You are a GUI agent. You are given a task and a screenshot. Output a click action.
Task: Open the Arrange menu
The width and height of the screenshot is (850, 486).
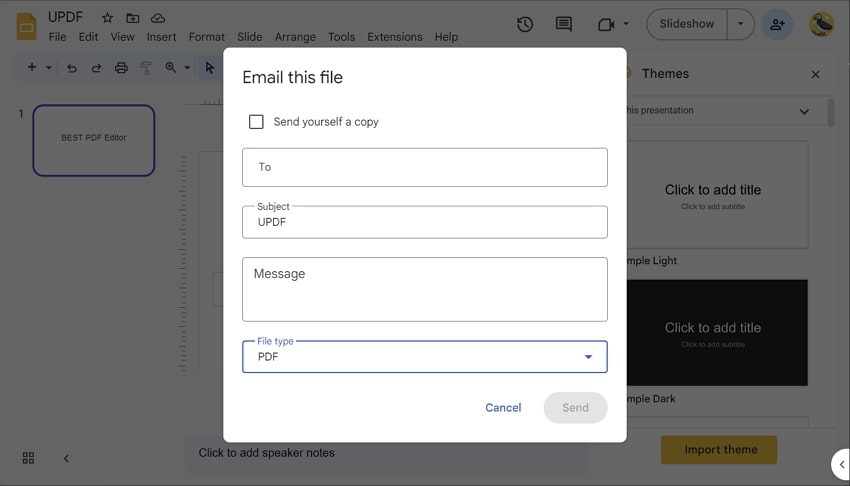point(295,37)
